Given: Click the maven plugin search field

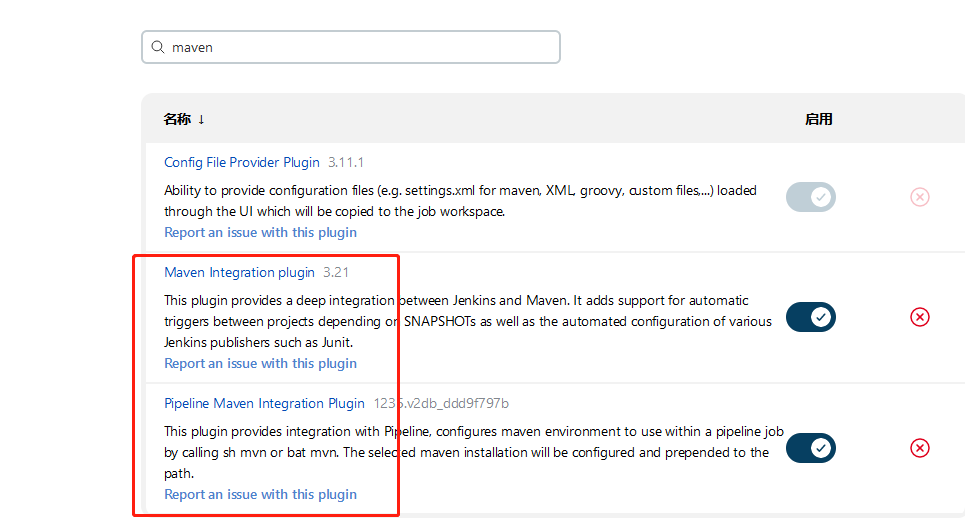Looking at the screenshot, I should click(x=351, y=47).
